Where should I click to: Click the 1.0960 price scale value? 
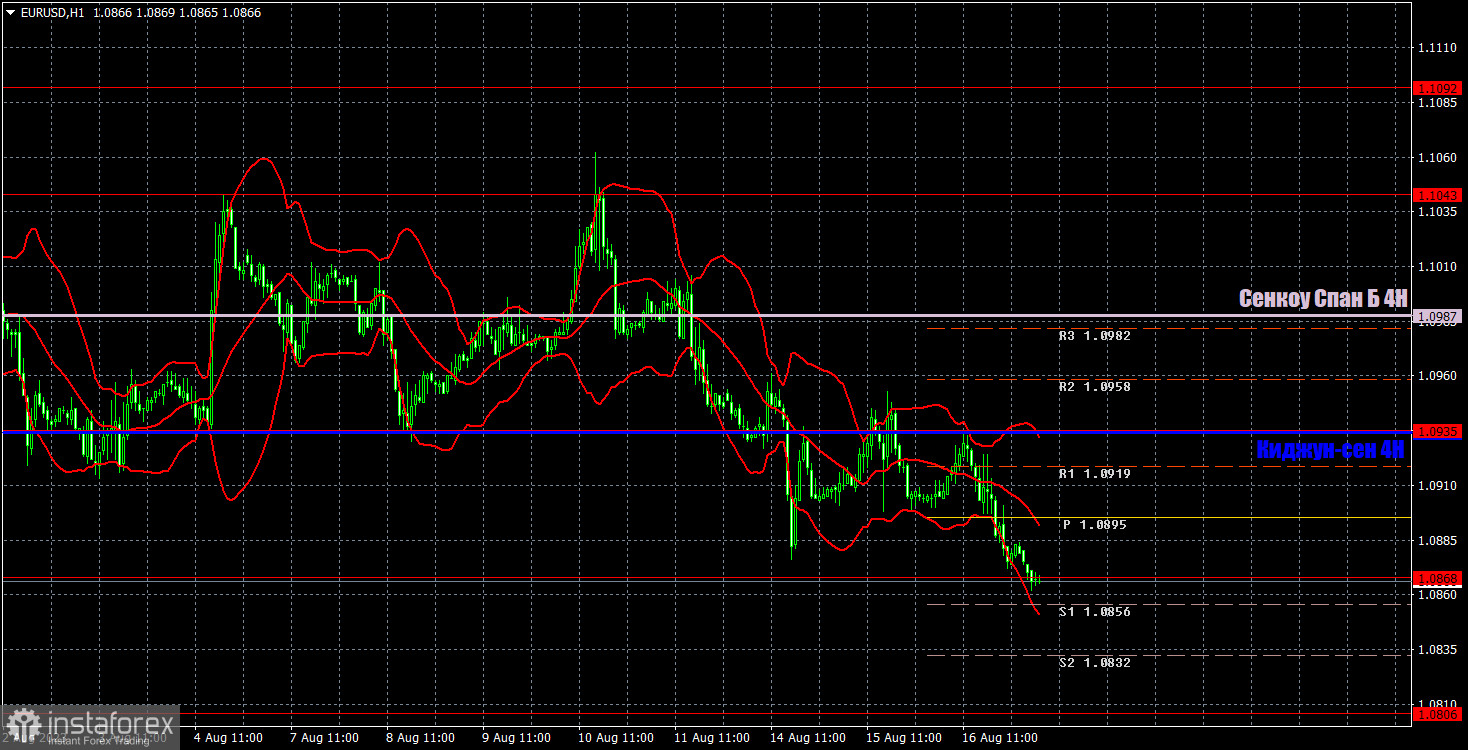pos(1438,376)
